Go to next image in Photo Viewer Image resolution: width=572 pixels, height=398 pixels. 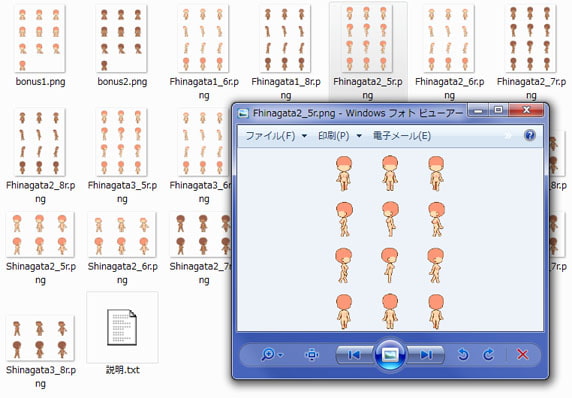(x=425, y=355)
